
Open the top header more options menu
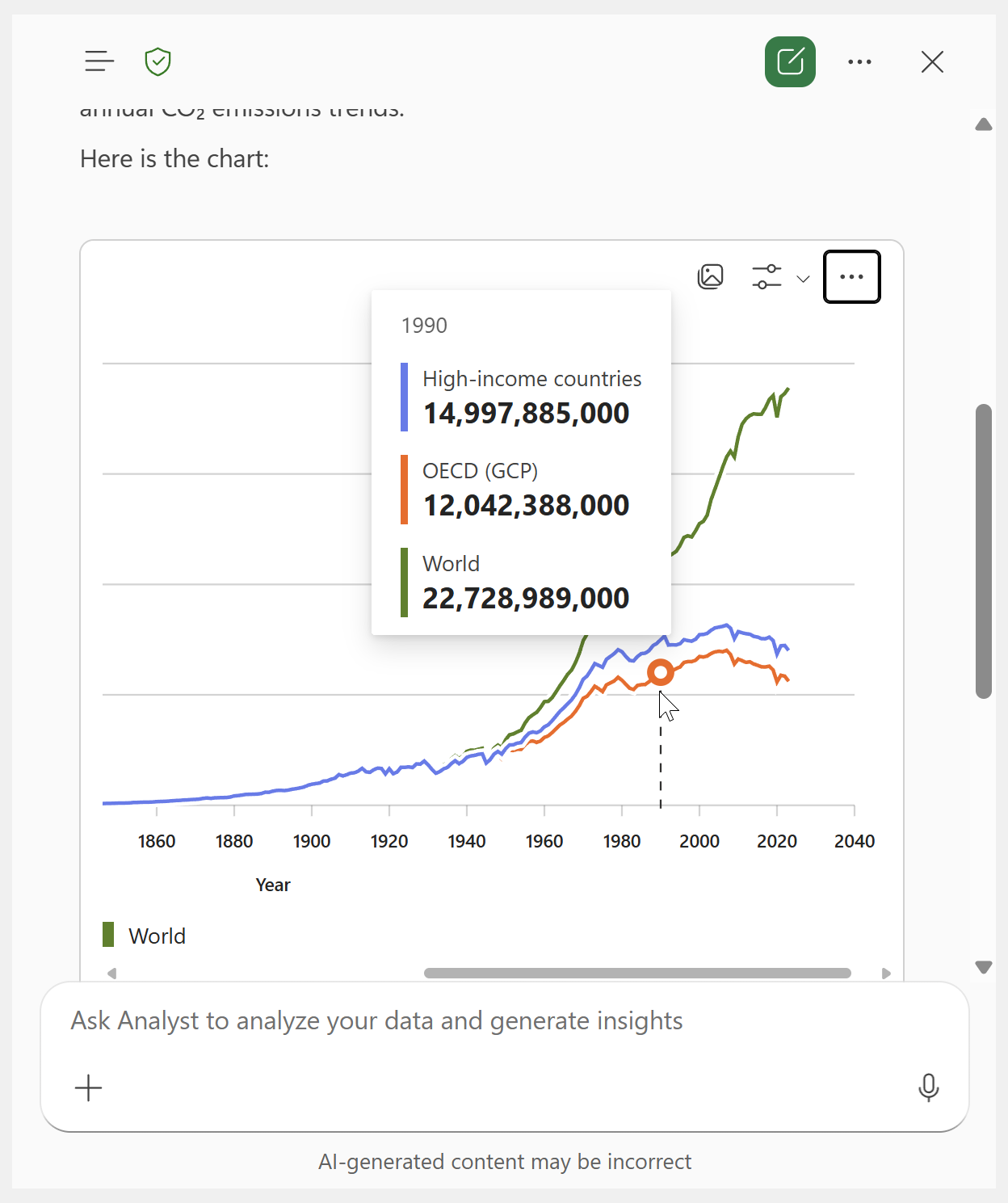click(x=859, y=61)
